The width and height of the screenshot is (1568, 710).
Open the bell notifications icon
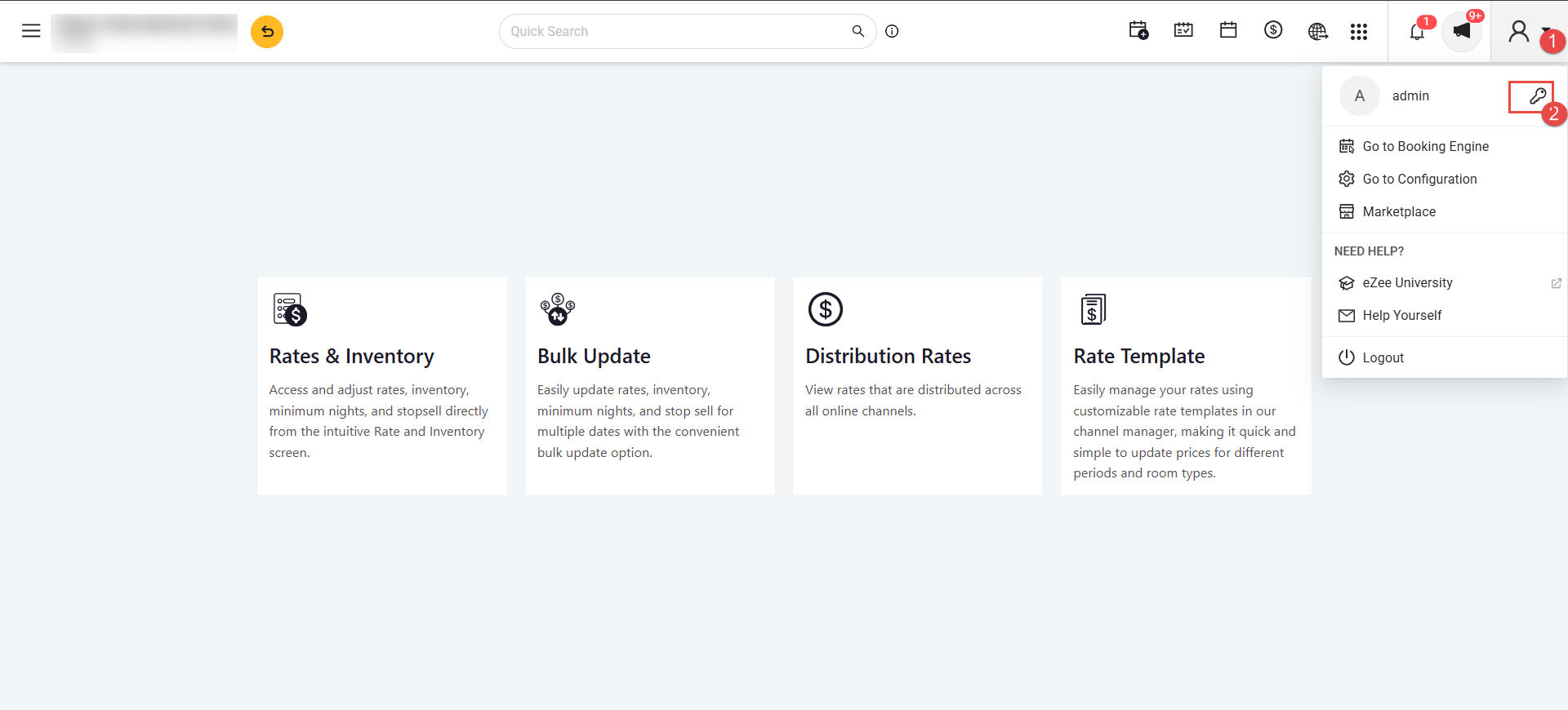point(1417,32)
